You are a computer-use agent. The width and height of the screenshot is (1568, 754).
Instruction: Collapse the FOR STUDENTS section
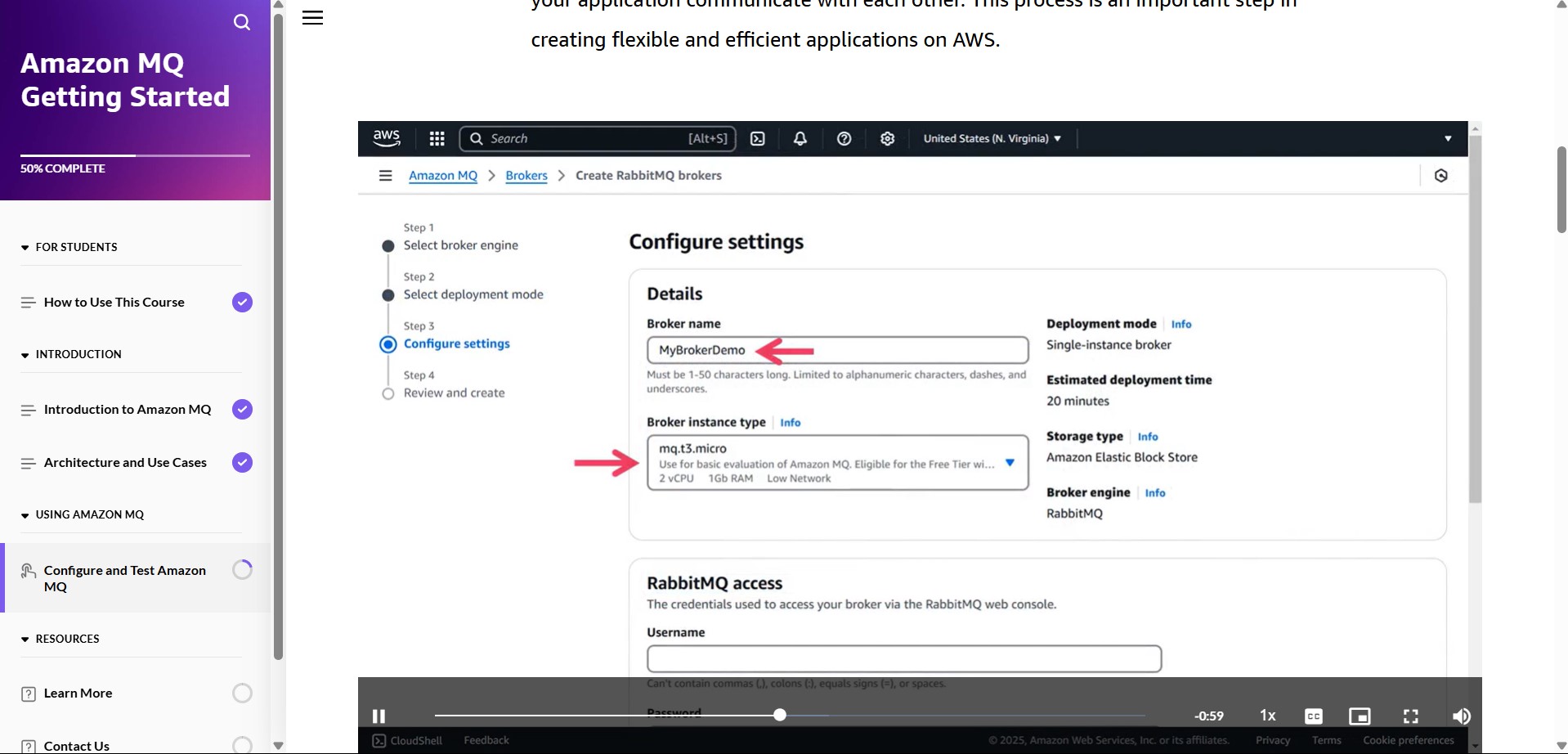pyautogui.click(x=25, y=248)
